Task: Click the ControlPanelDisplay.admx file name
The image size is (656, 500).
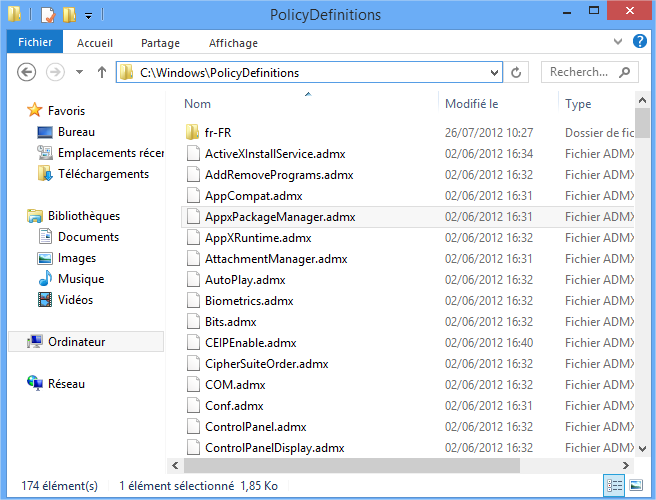Action: click(274, 448)
